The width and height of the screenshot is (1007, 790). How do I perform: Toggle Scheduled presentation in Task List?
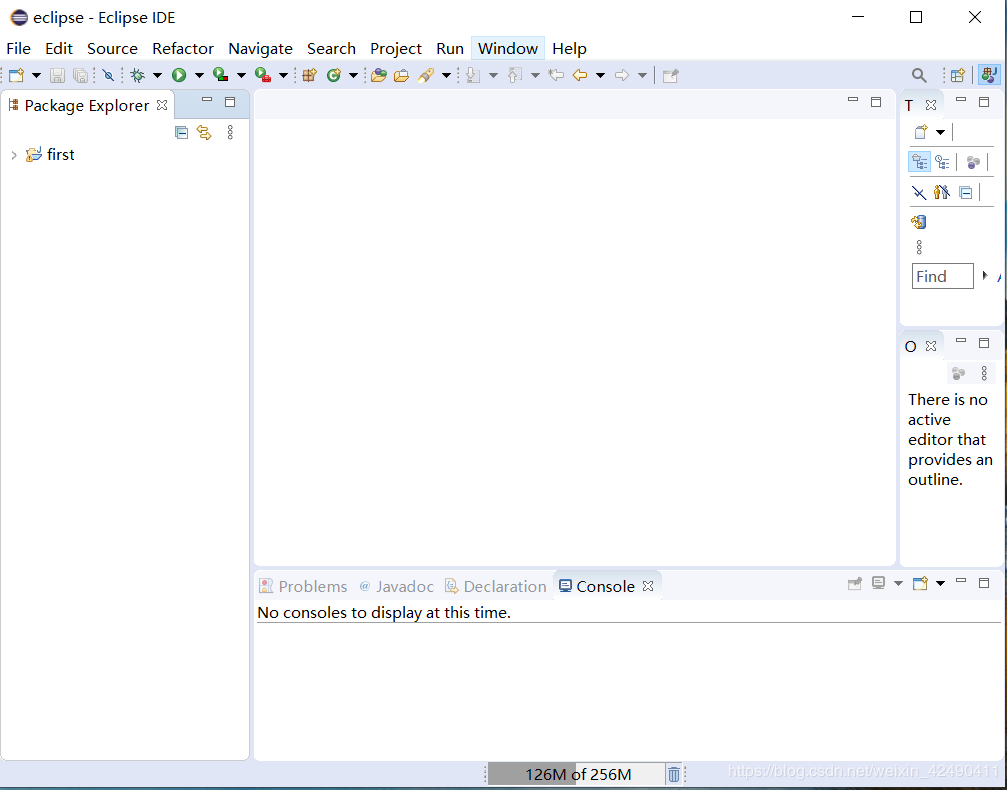tap(943, 162)
